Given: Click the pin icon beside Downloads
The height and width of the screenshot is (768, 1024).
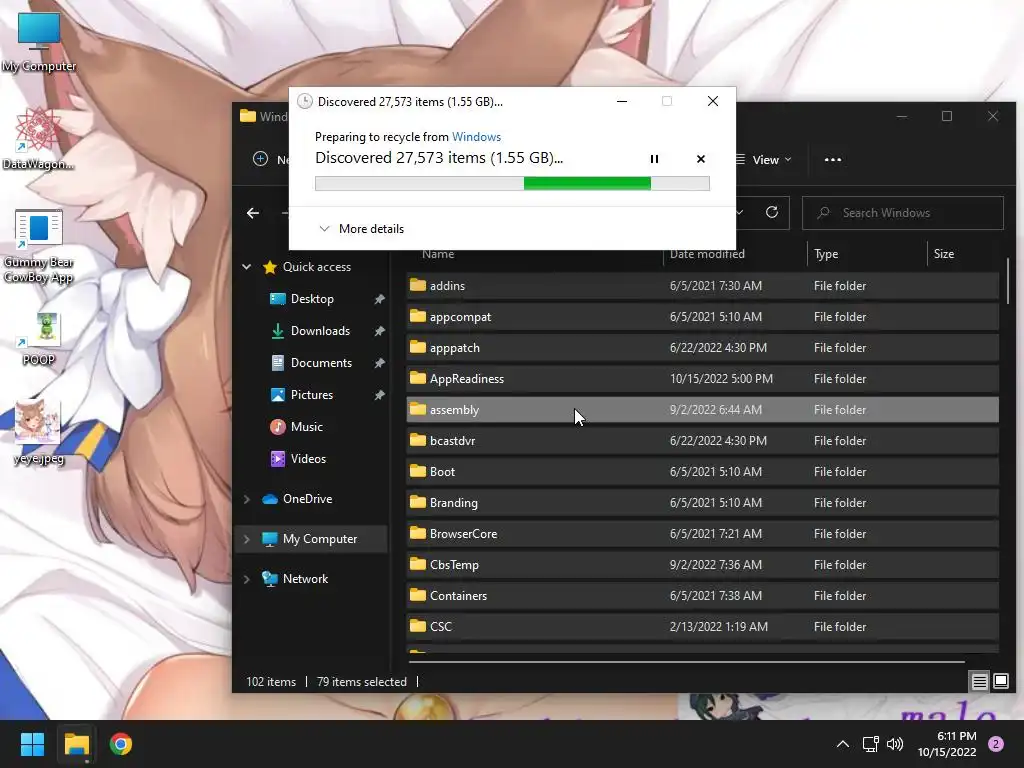Looking at the screenshot, I should (x=379, y=331).
